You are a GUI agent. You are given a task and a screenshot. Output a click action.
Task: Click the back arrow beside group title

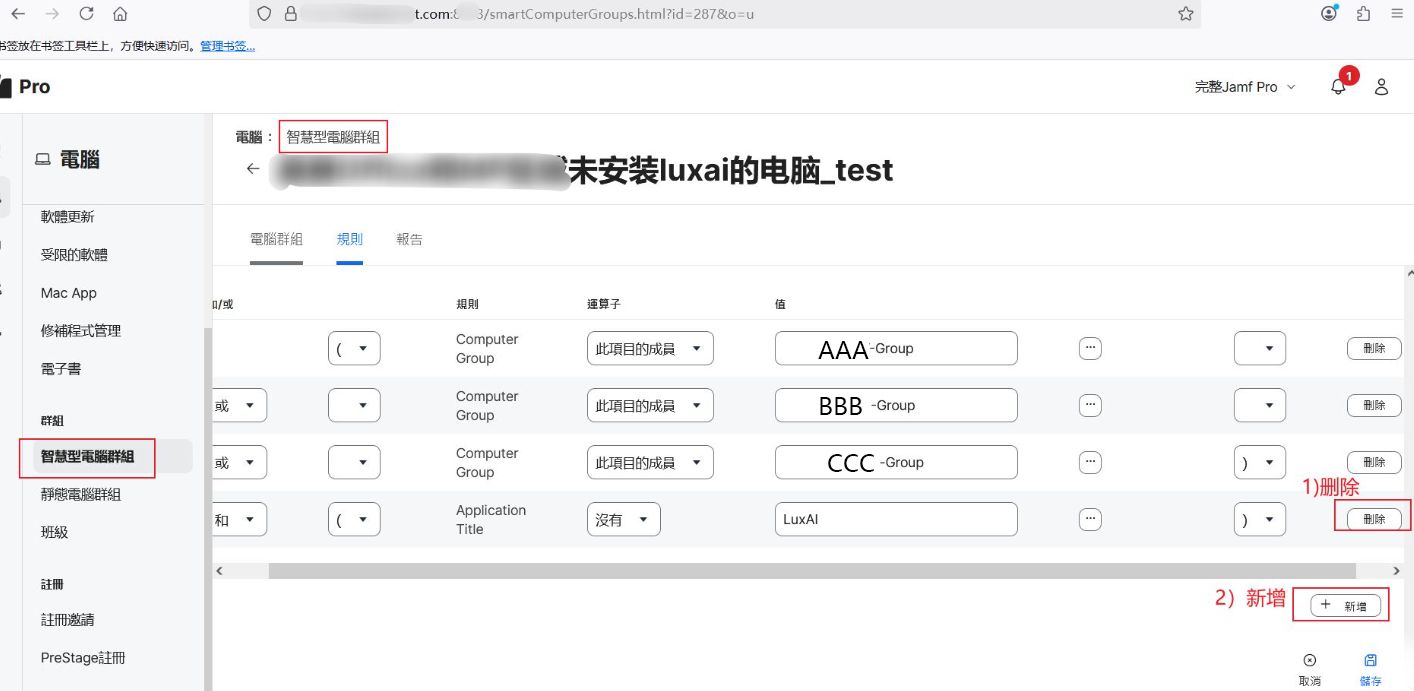253,169
